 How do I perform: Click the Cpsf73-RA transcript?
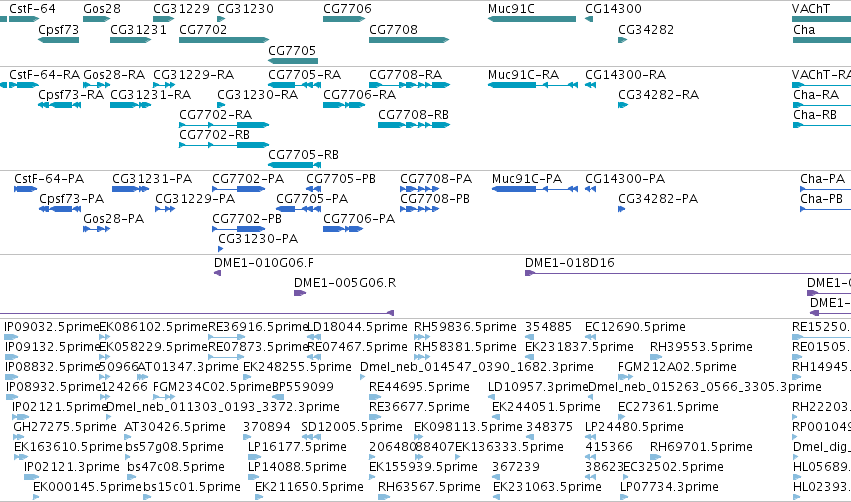60,105
